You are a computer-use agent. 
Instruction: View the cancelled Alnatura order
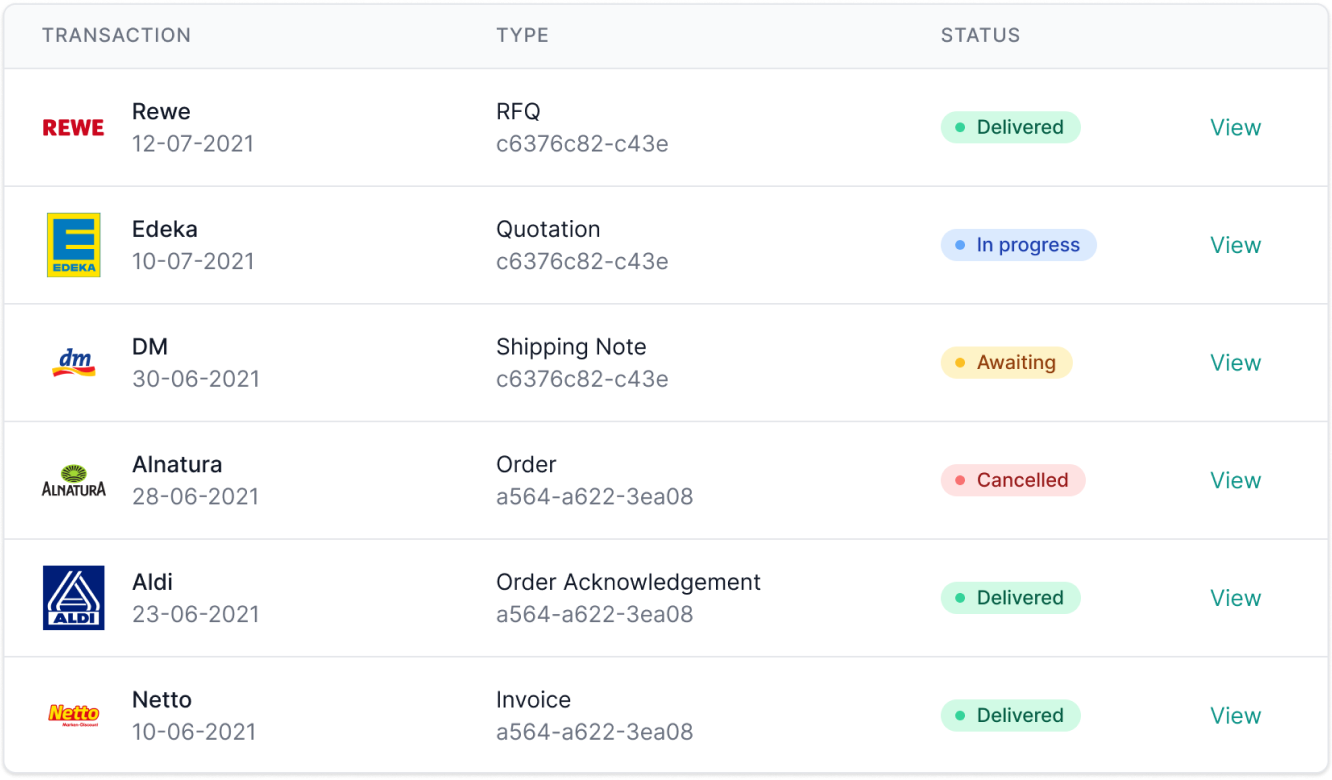pyautogui.click(x=1235, y=481)
